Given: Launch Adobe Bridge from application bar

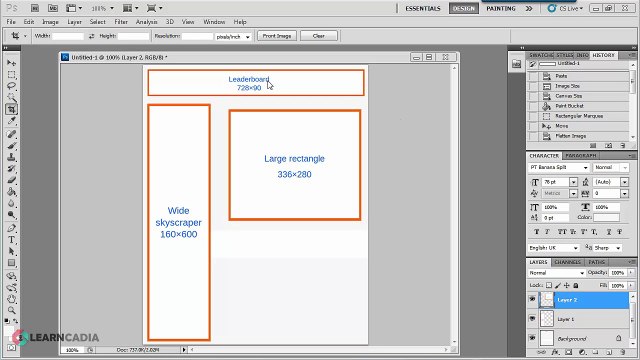Looking at the screenshot, I should 35,8.
